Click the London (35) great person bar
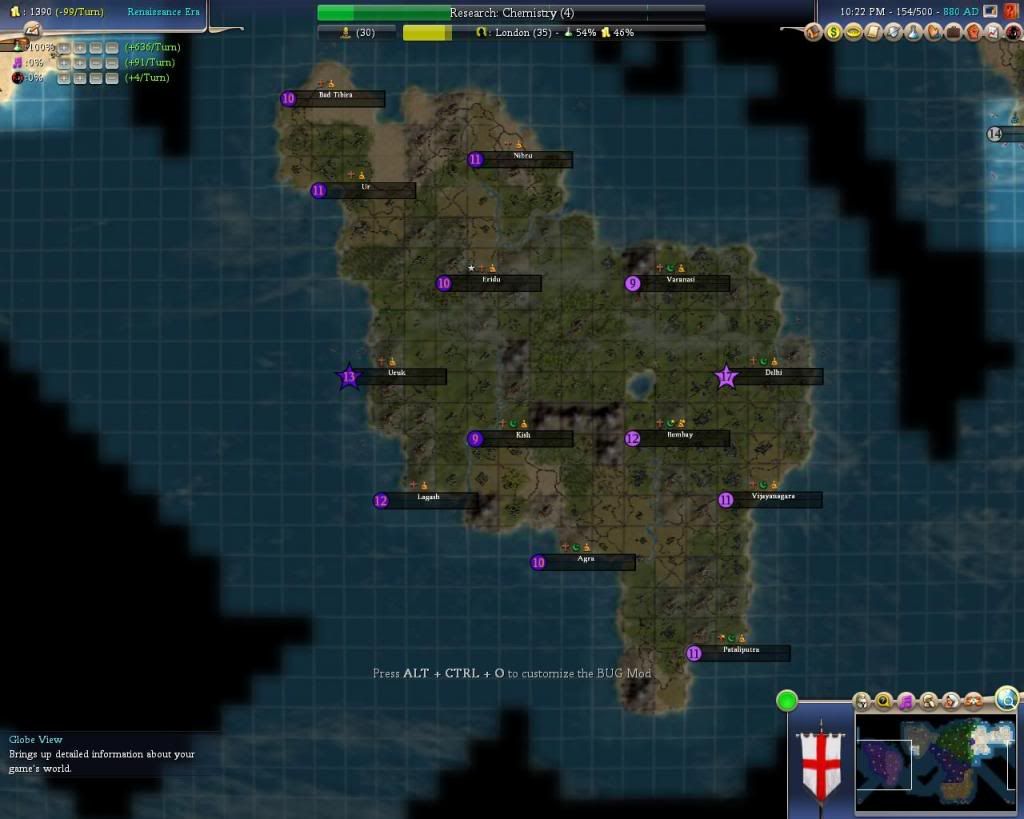This screenshot has width=1024, height=819. tap(554, 32)
